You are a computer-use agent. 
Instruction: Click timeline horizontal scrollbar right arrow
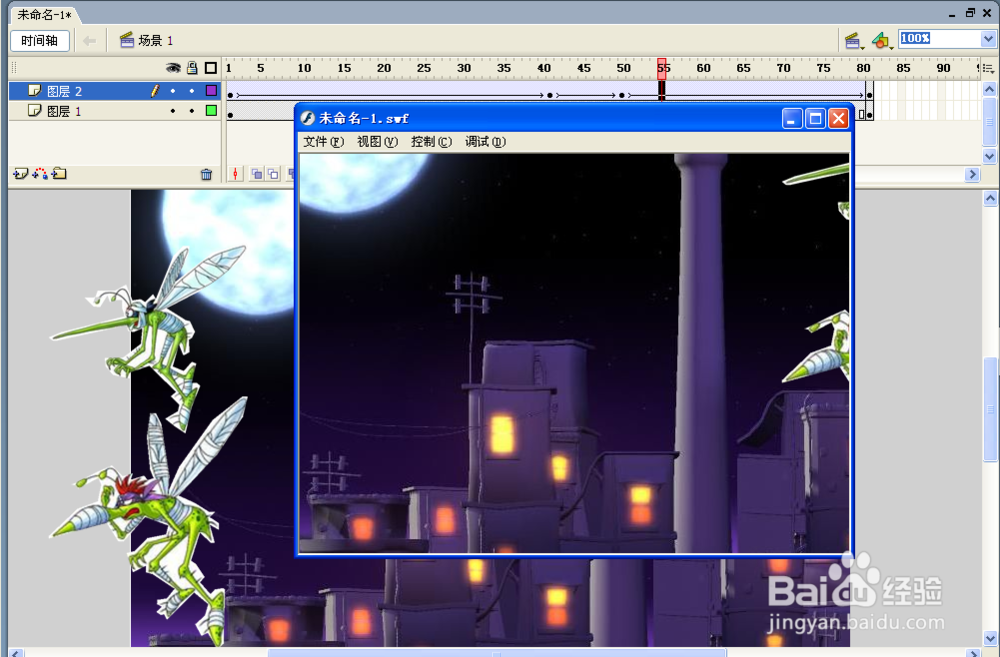coord(972,174)
